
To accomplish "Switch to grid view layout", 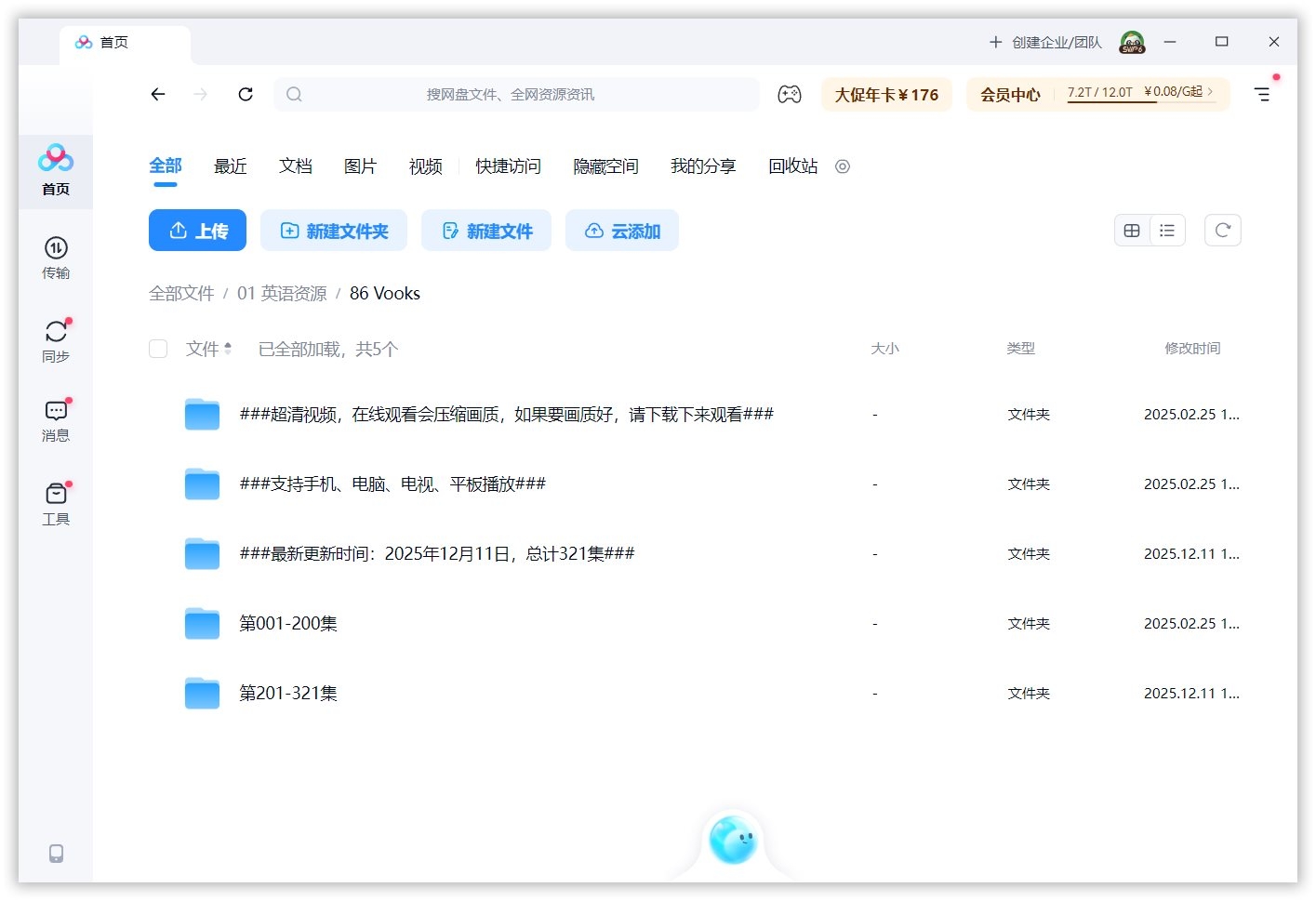I will [x=1132, y=230].
